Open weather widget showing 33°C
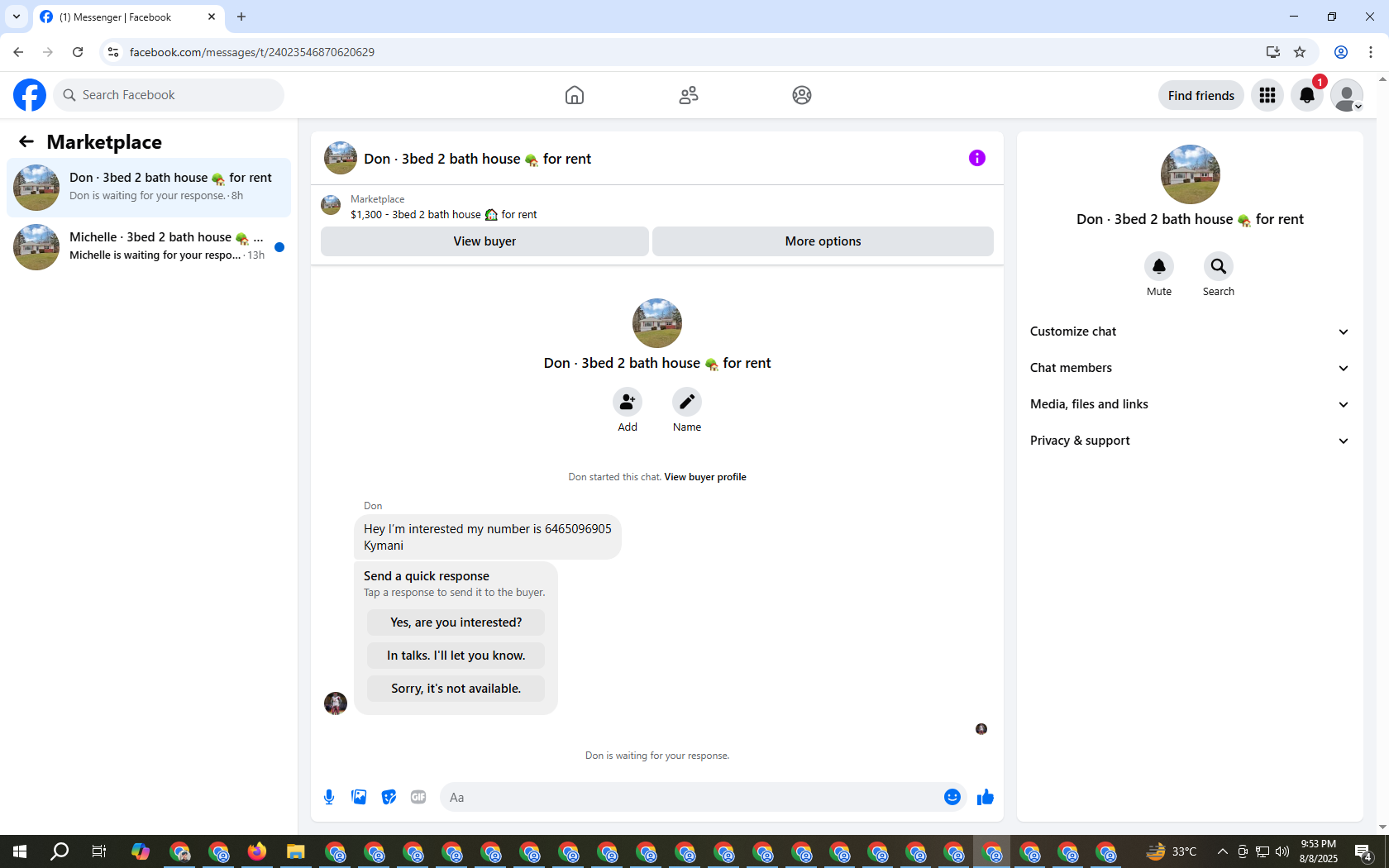The image size is (1389, 868). [1172, 851]
